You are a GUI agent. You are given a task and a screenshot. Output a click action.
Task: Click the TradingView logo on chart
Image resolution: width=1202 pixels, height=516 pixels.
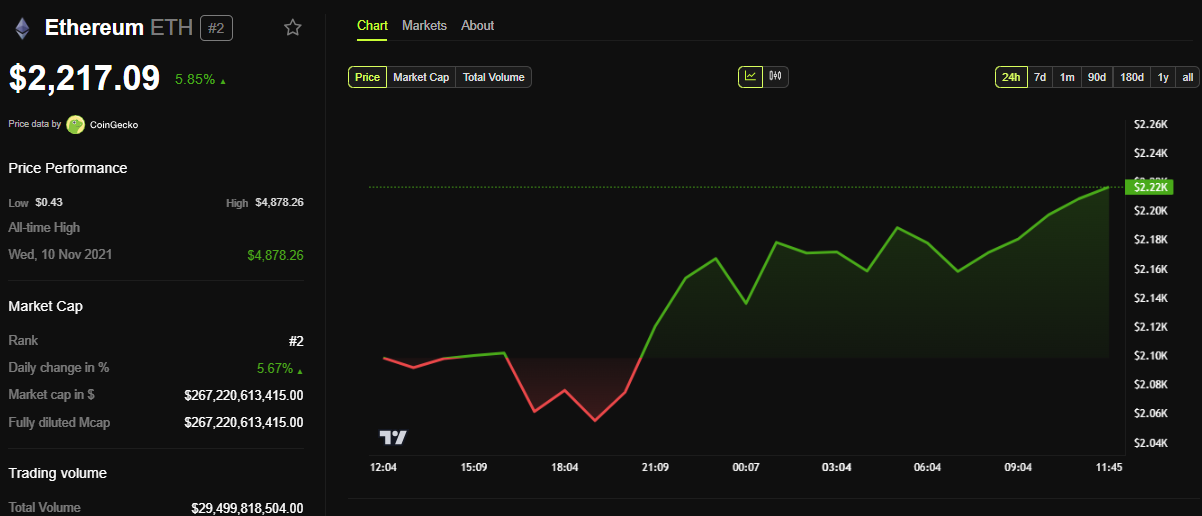(x=393, y=437)
